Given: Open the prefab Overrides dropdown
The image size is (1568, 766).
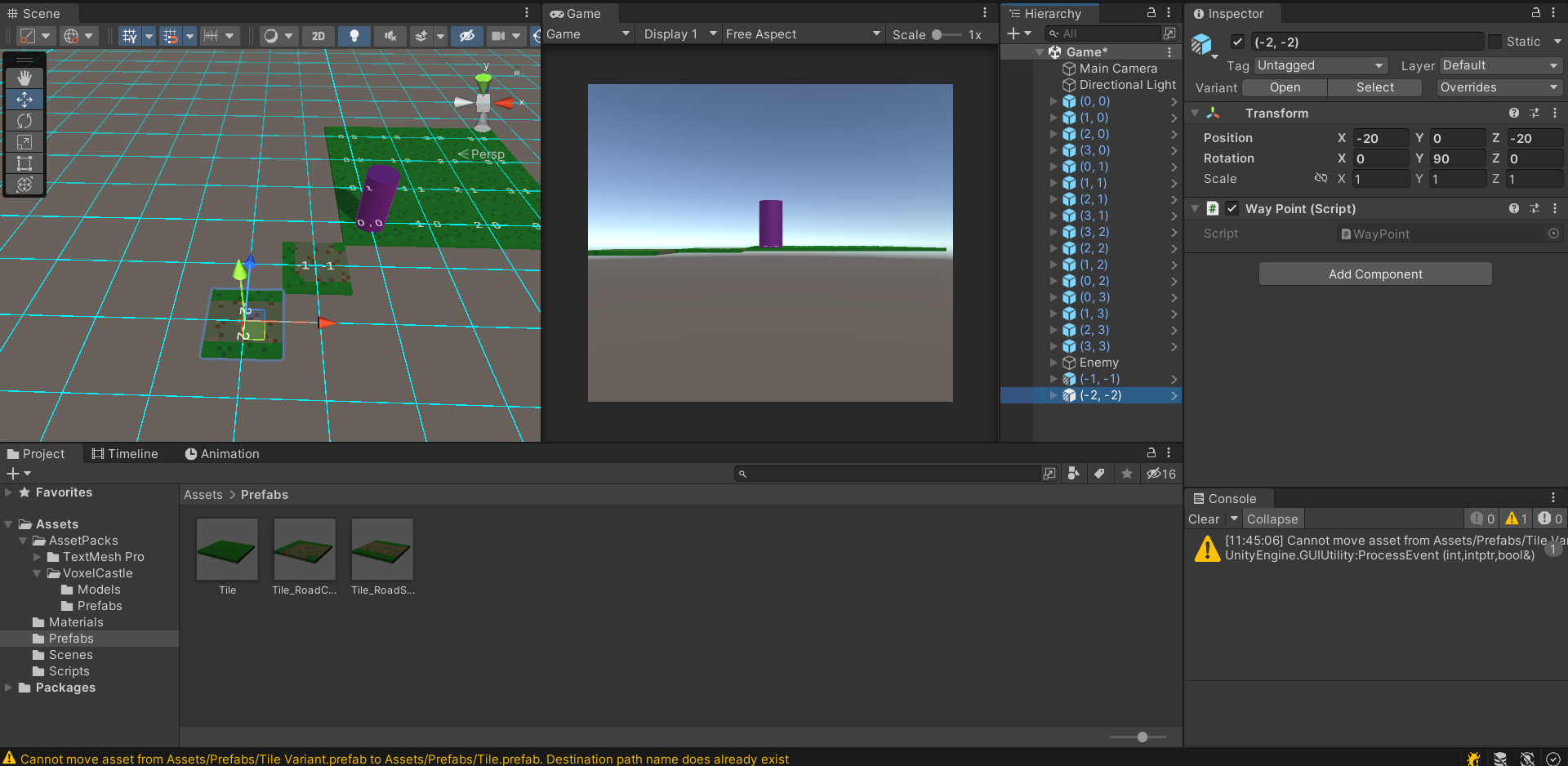Looking at the screenshot, I should point(1499,87).
